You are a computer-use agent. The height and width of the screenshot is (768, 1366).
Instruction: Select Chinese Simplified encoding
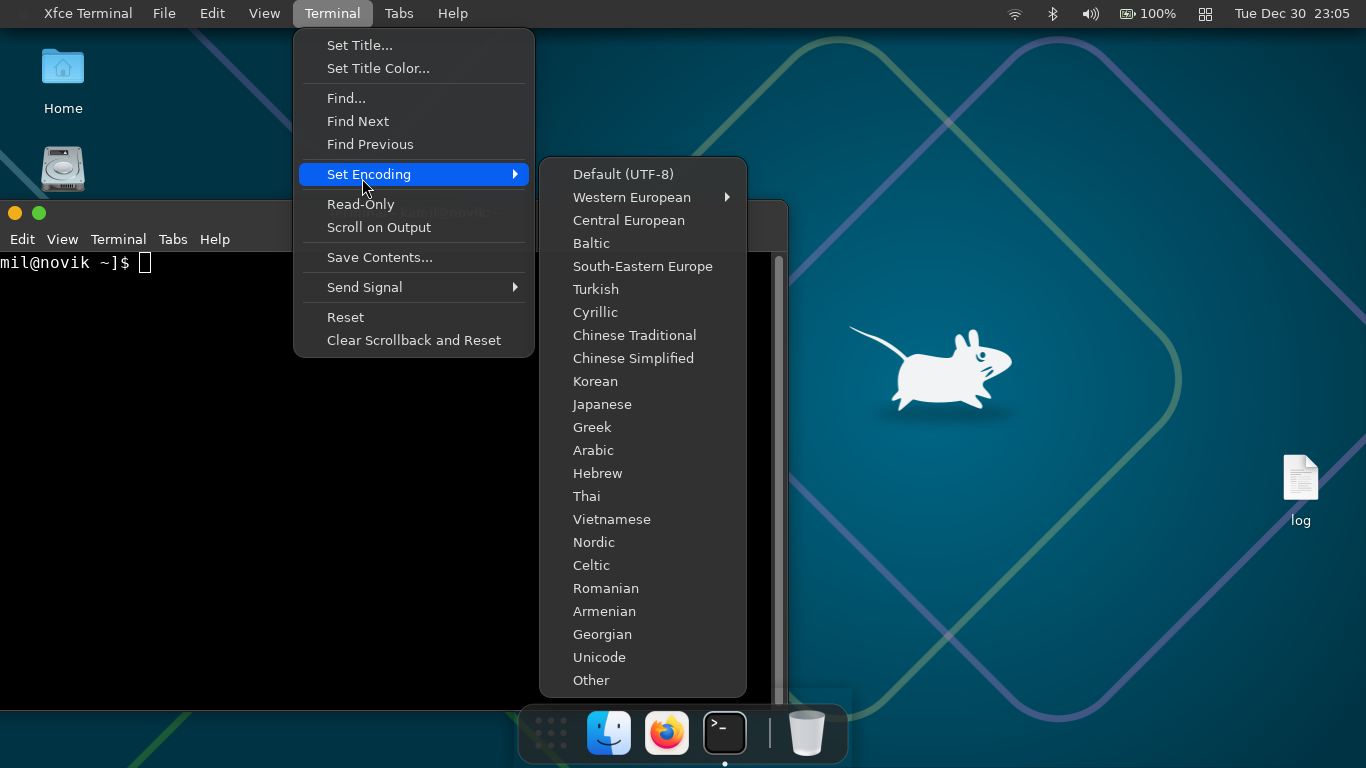tap(643, 358)
